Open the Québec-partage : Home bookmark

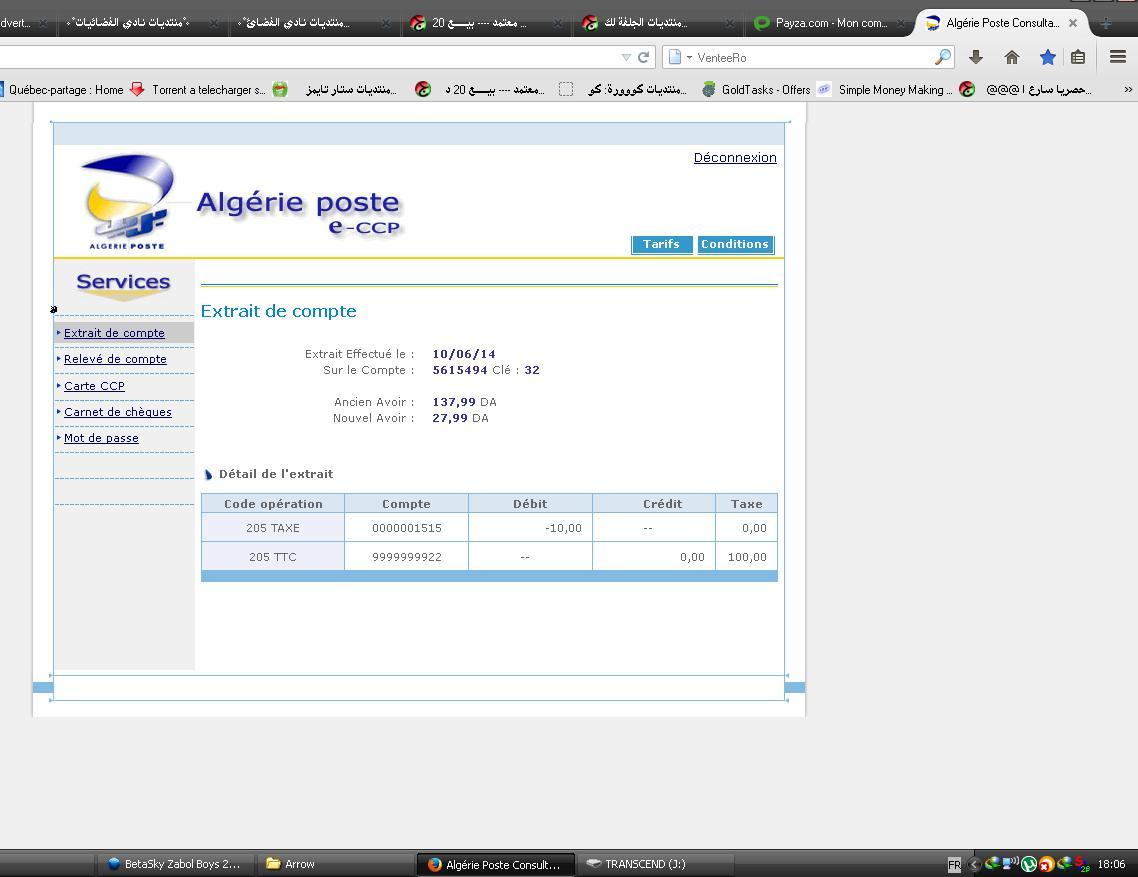pyautogui.click(x=62, y=90)
